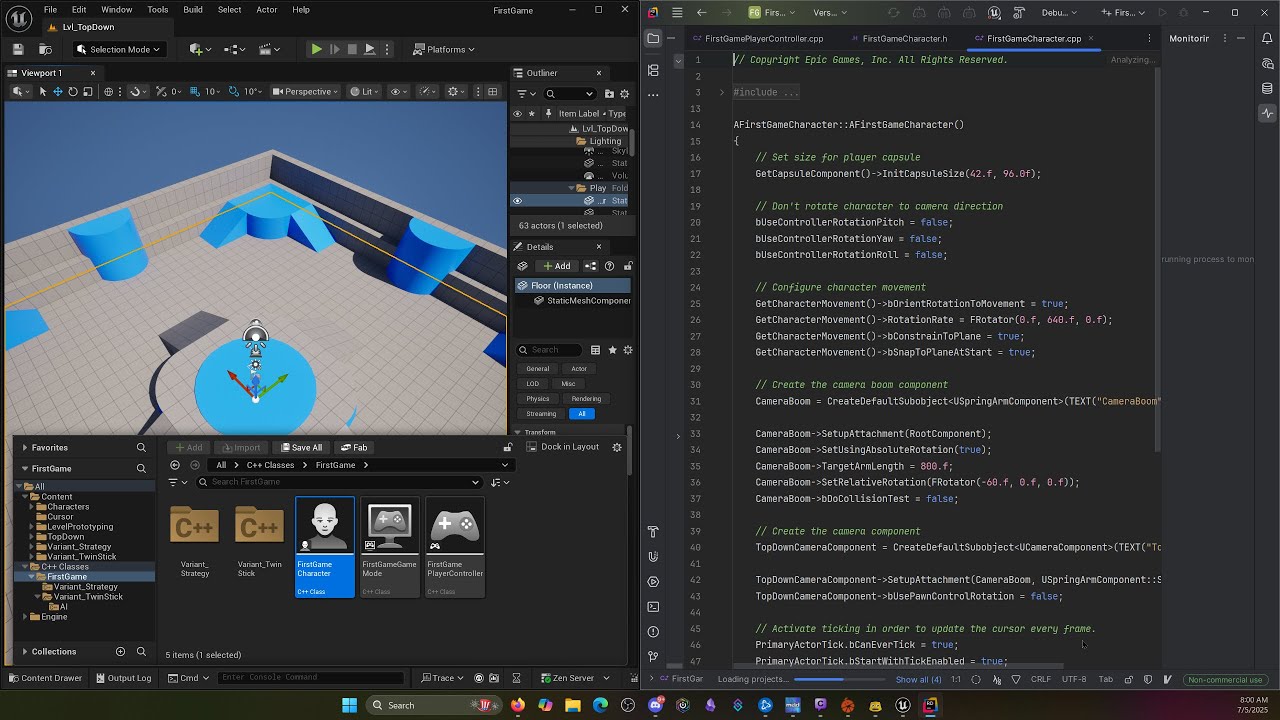The height and width of the screenshot is (720, 1280).
Task: Enable the Rendering filter in Details
Action: pyautogui.click(x=586, y=399)
